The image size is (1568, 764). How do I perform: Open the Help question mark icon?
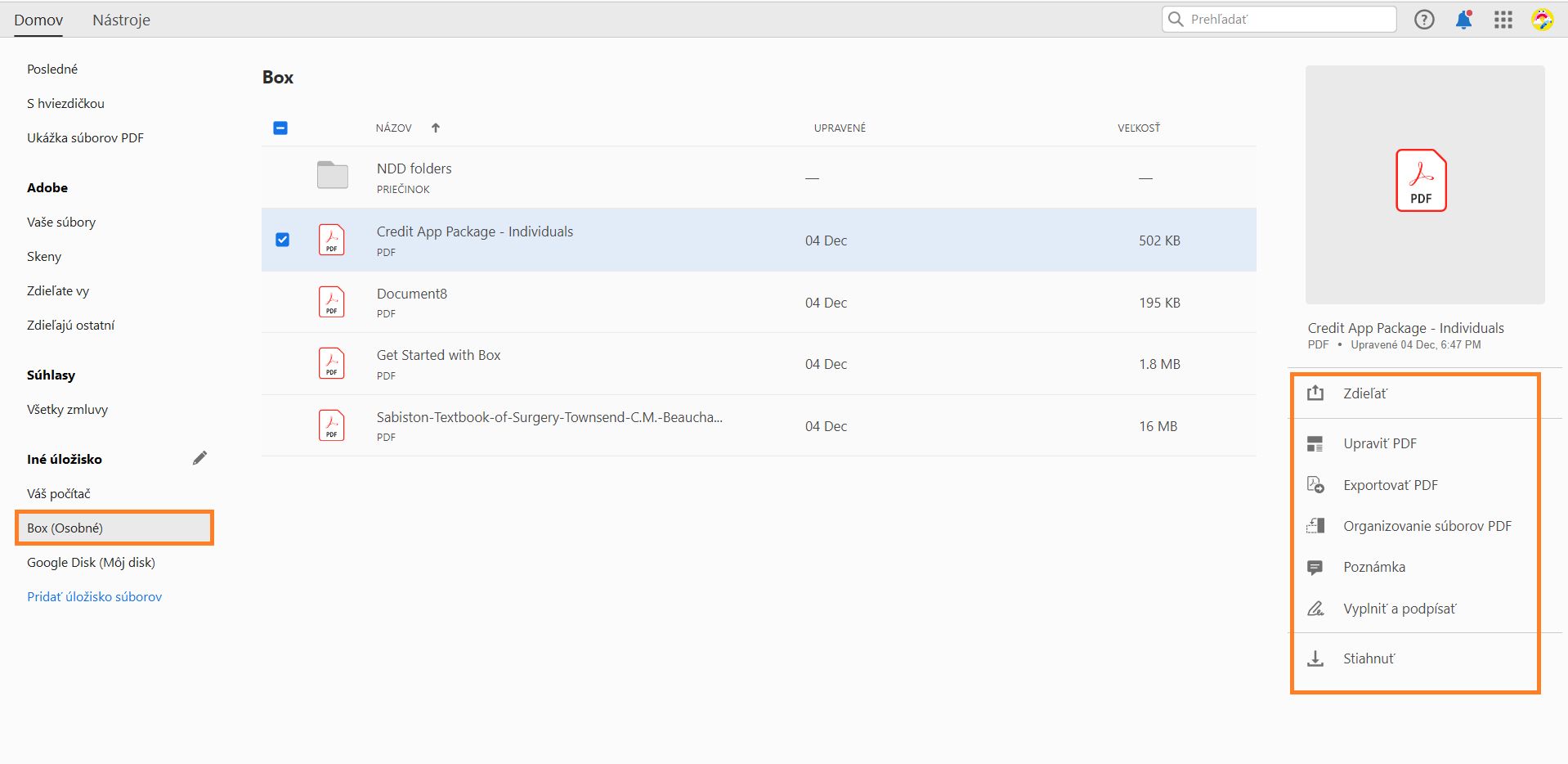click(x=1424, y=20)
